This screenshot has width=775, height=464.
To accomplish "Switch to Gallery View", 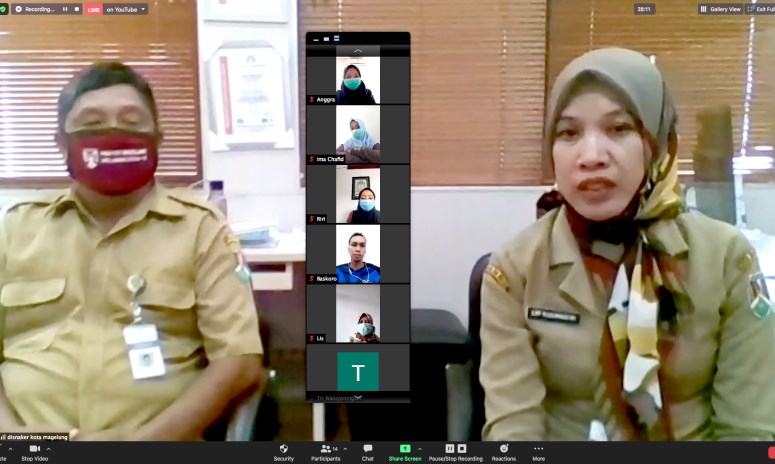I will (721, 9).
